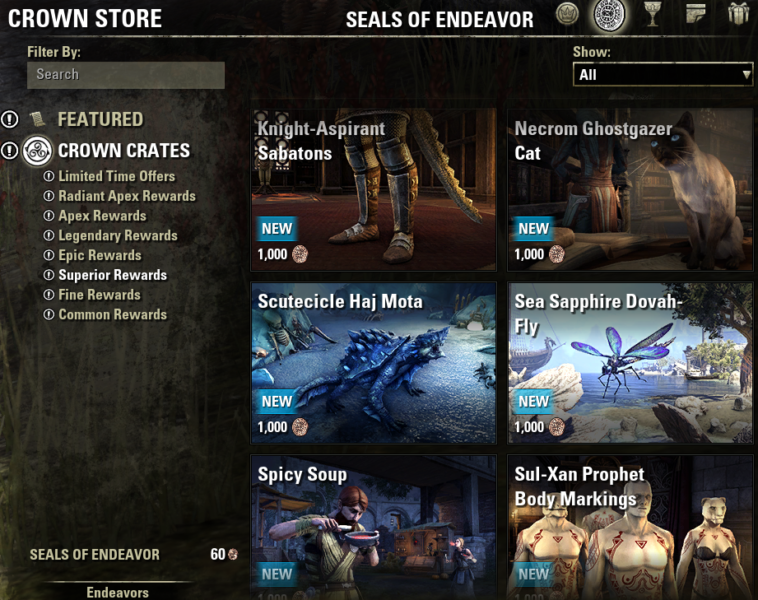
Task: Open the Show filter dropdown
Action: pyautogui.click(x=663, y=74)
